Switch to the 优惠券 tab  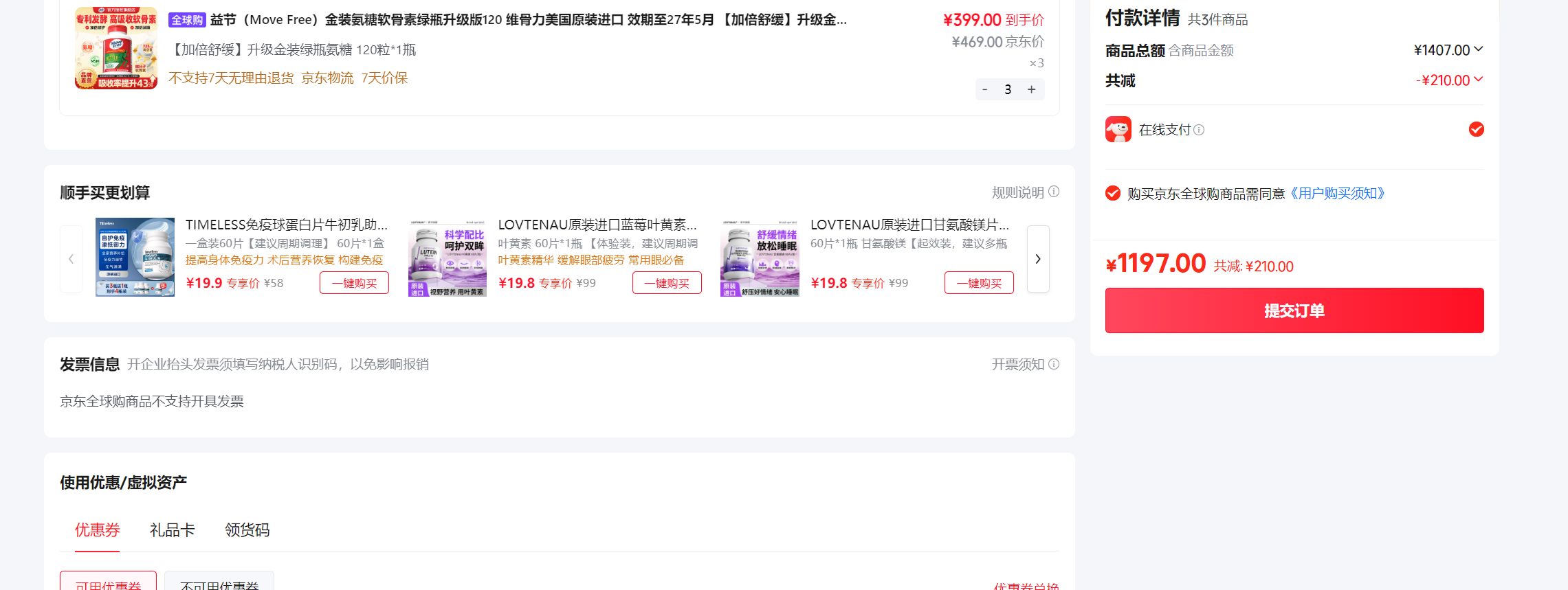tap(97, 530)
